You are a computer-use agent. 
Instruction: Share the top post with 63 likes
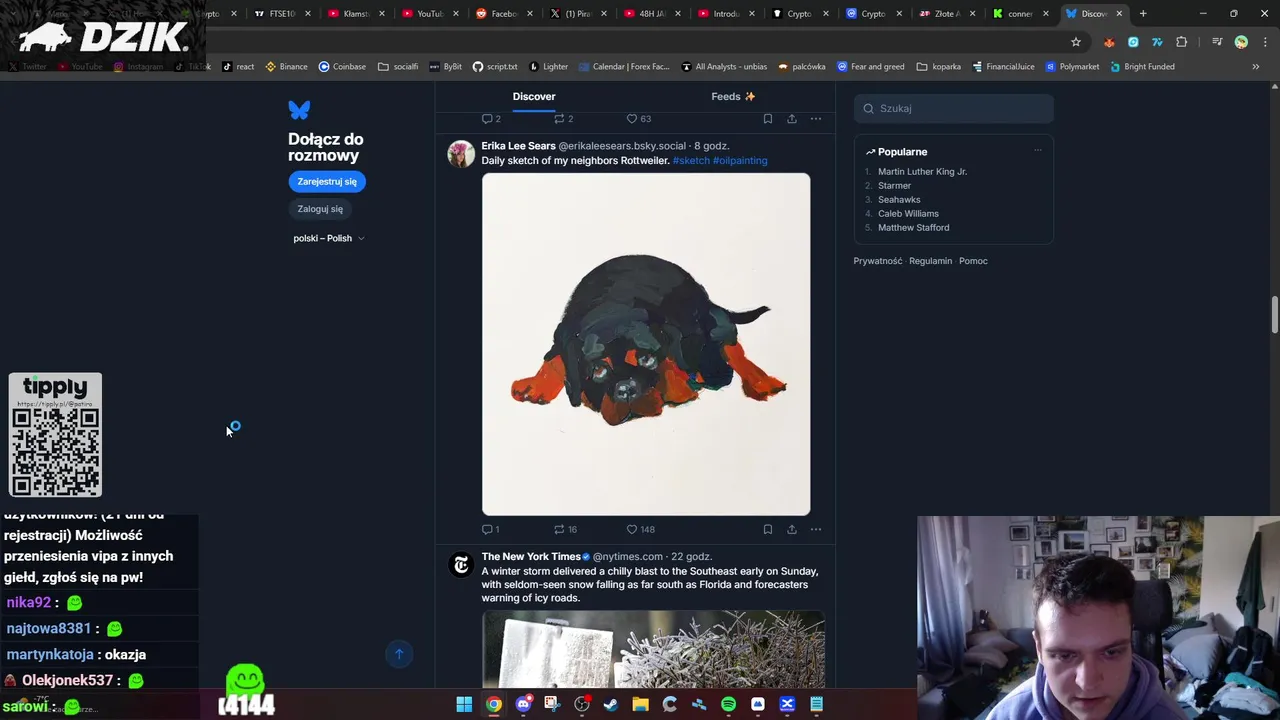[x=791, y=118]
